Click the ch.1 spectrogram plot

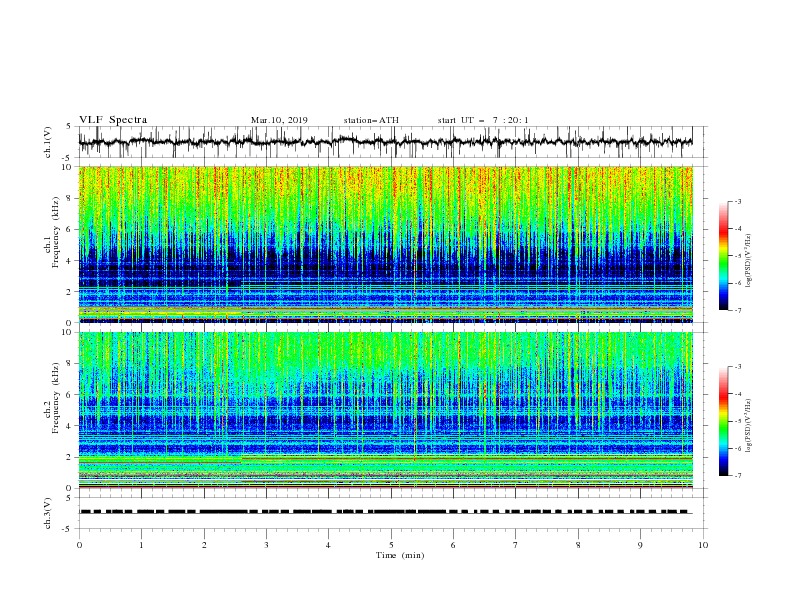click(385, 244)
